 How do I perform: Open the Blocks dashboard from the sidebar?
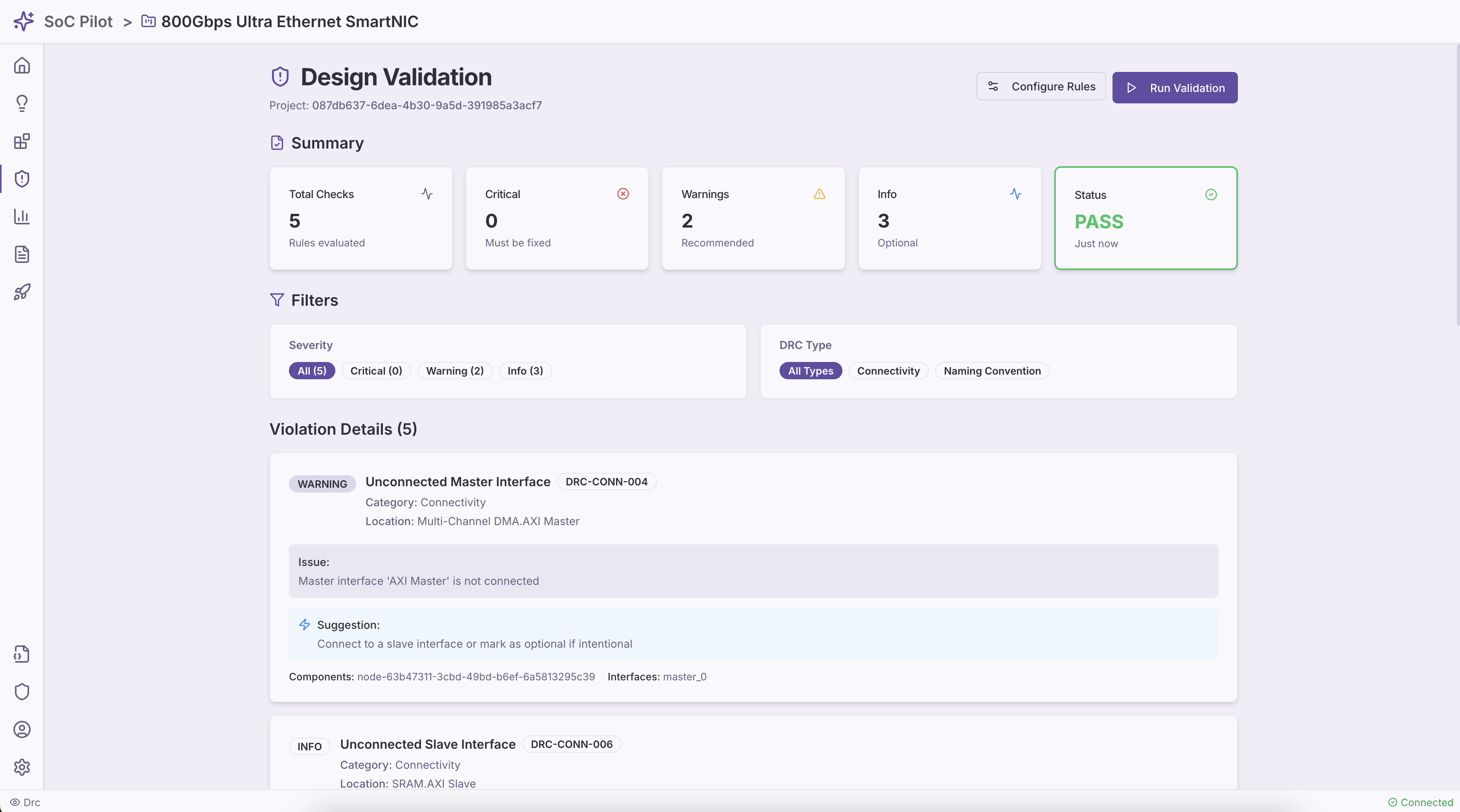pos(22,141)
